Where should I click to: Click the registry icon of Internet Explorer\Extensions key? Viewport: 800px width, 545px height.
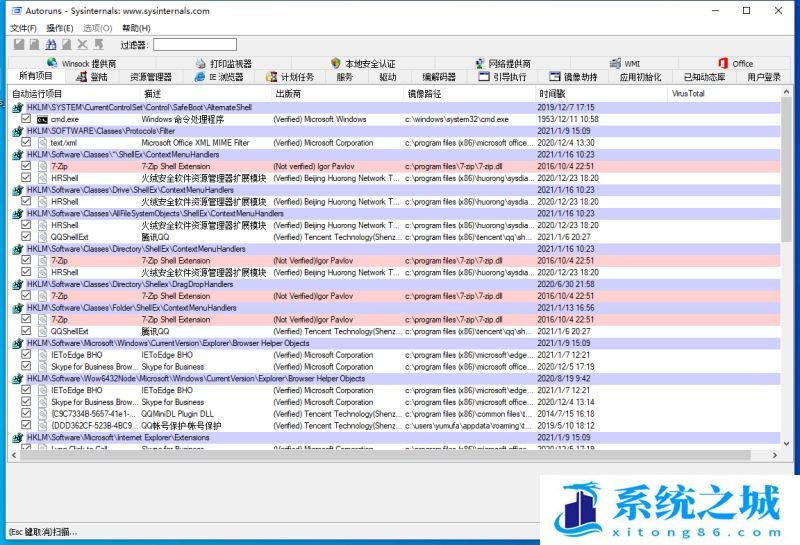point(18,437)
